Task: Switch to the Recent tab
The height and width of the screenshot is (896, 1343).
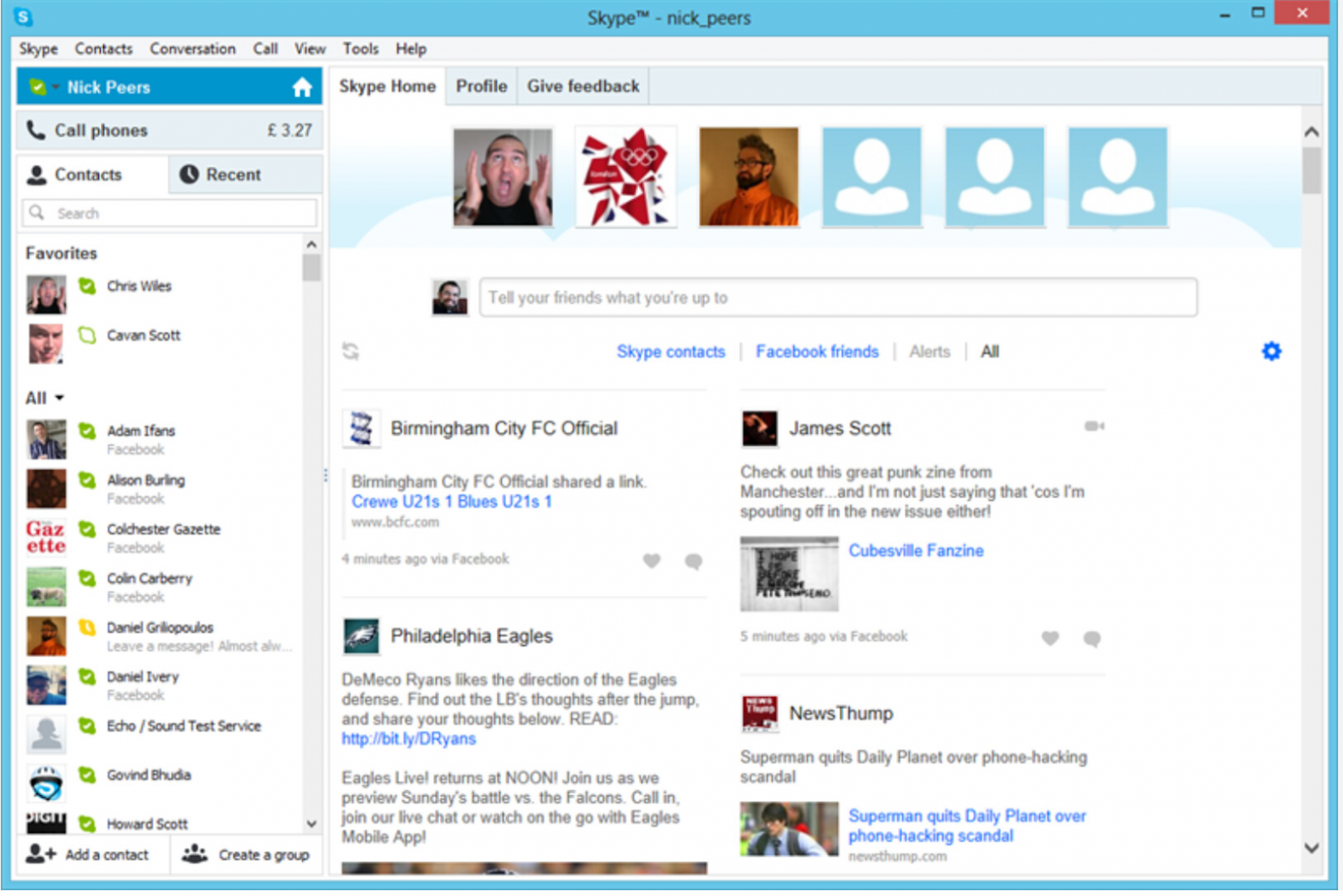Action: 245,175
